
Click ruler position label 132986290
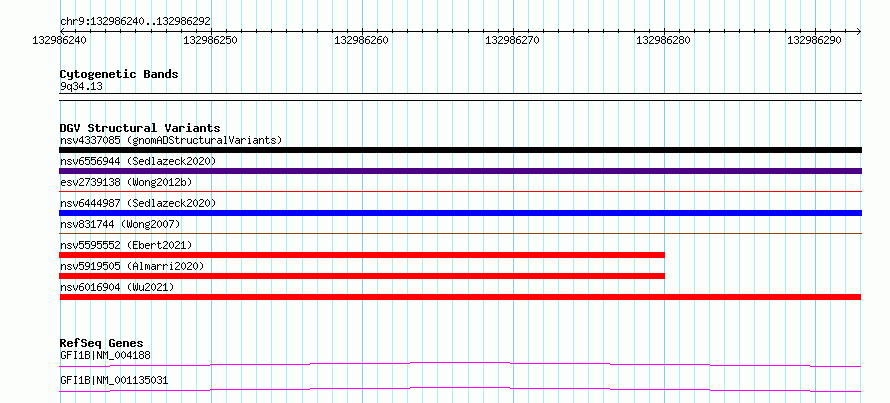pos(815,40)
